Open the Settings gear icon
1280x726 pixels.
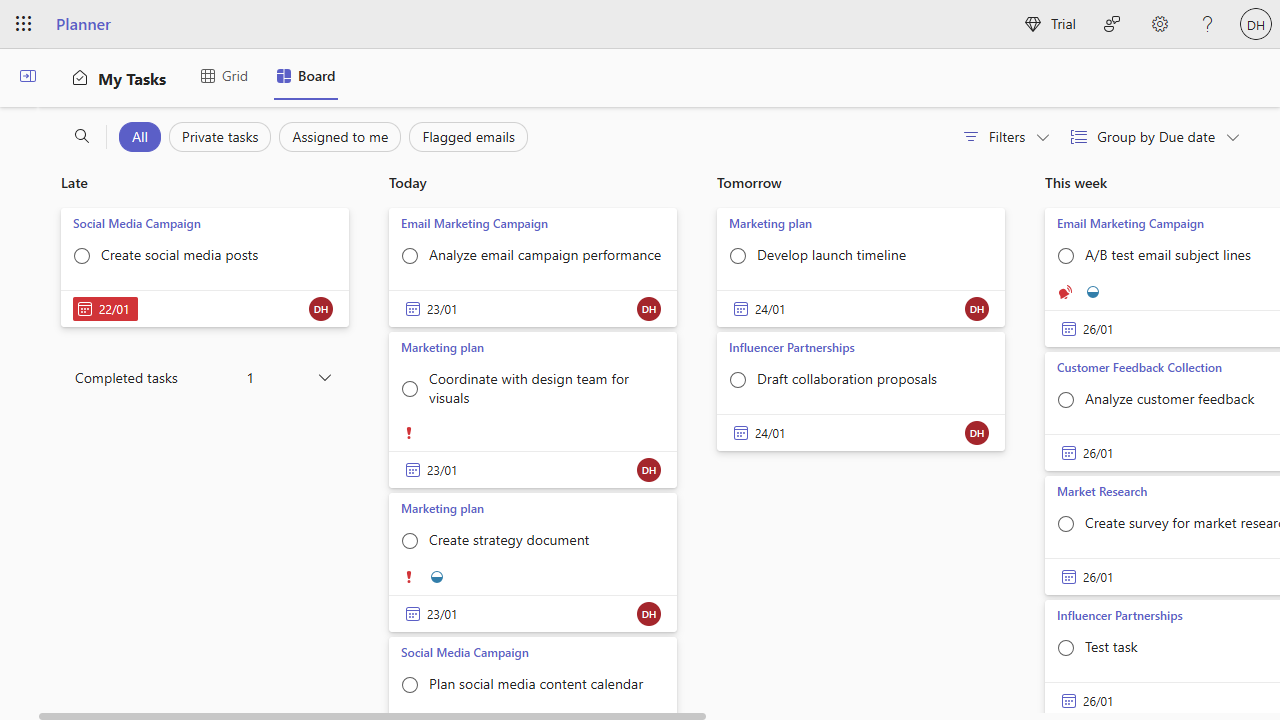click(x=1160, y=24)
